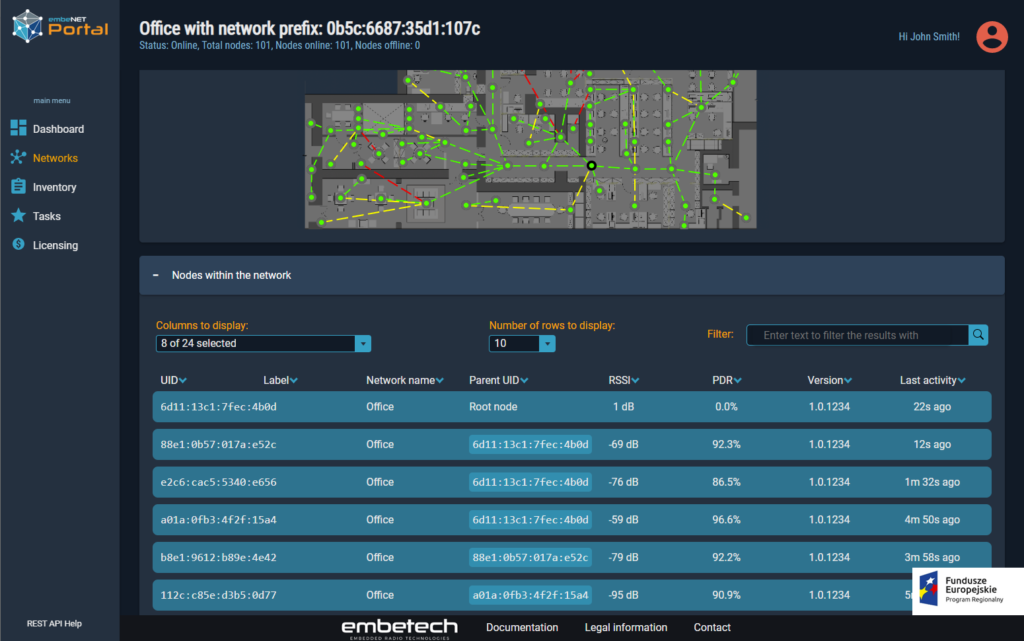Open the Documentation footer link
Viewport: 1024px width, 641px height.
coord(522,627)
